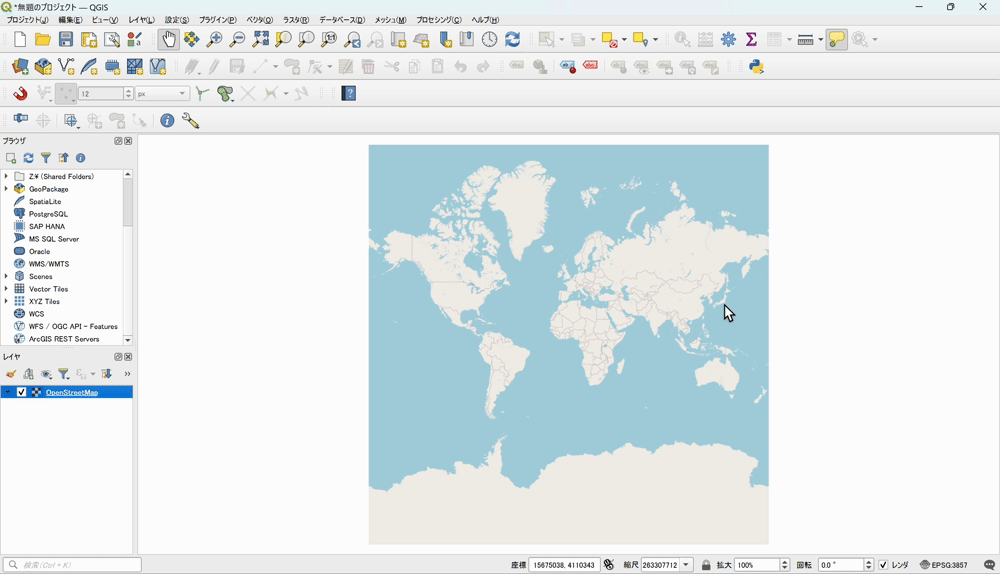This screenshot has height=574, width=1000.
Task: Select MS SQL Server in the Browser
Action: click(54, 239)
